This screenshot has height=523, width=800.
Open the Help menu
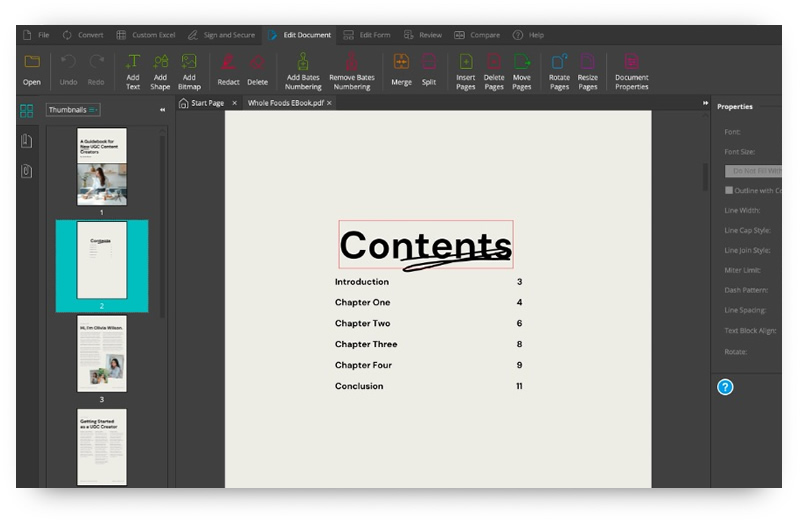pos(529,35)
